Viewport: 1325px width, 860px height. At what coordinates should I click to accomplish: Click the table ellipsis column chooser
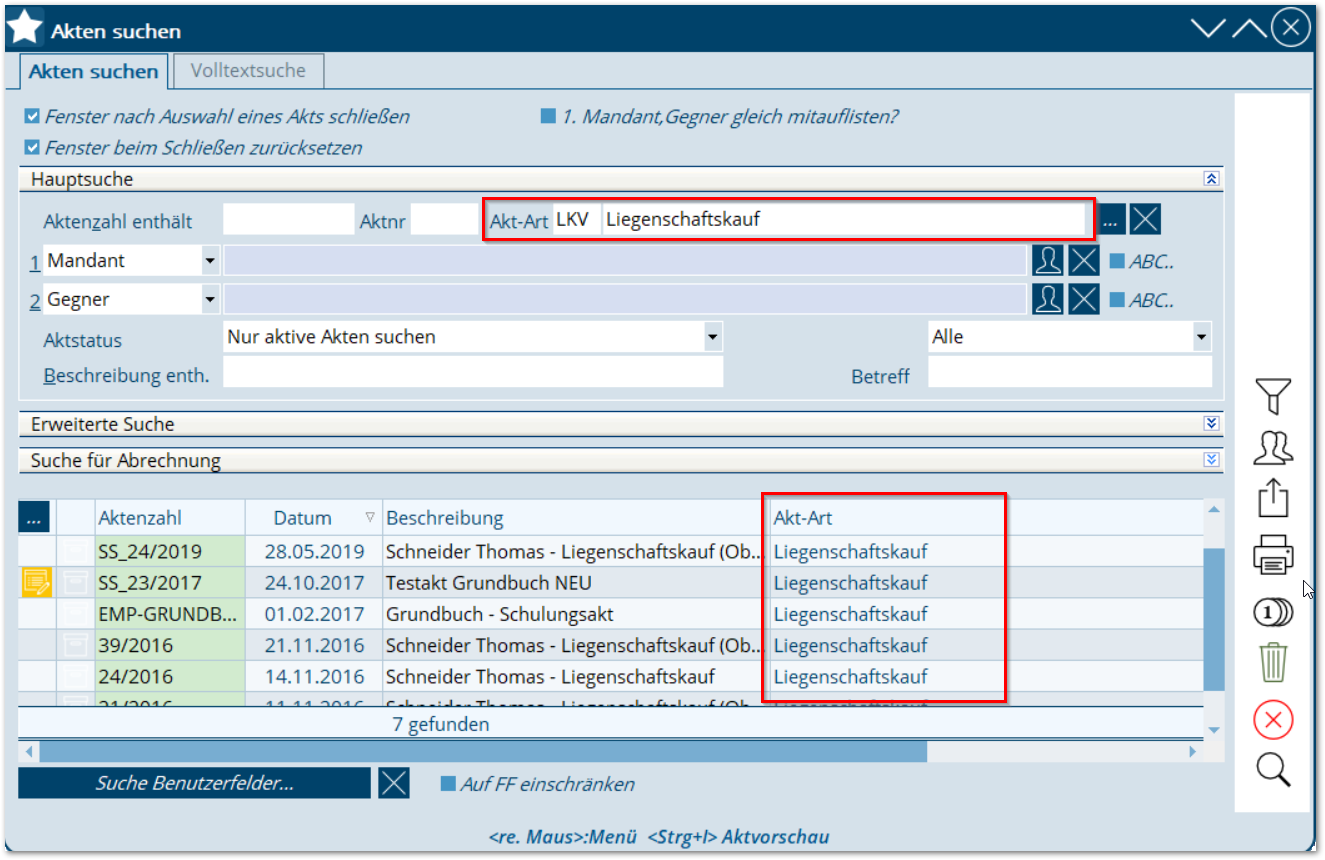pyautogui.click(x=34, y=518)
